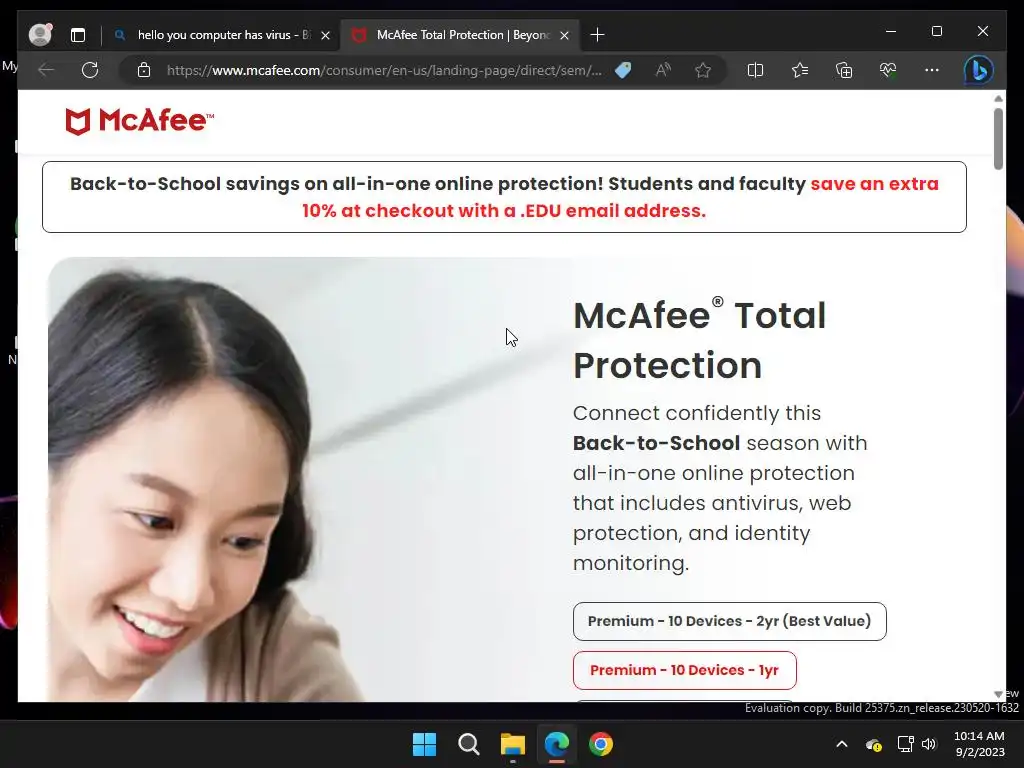Click the scrollbar down arrow
The image size is (1024, 768).
[x=998, y=694]
